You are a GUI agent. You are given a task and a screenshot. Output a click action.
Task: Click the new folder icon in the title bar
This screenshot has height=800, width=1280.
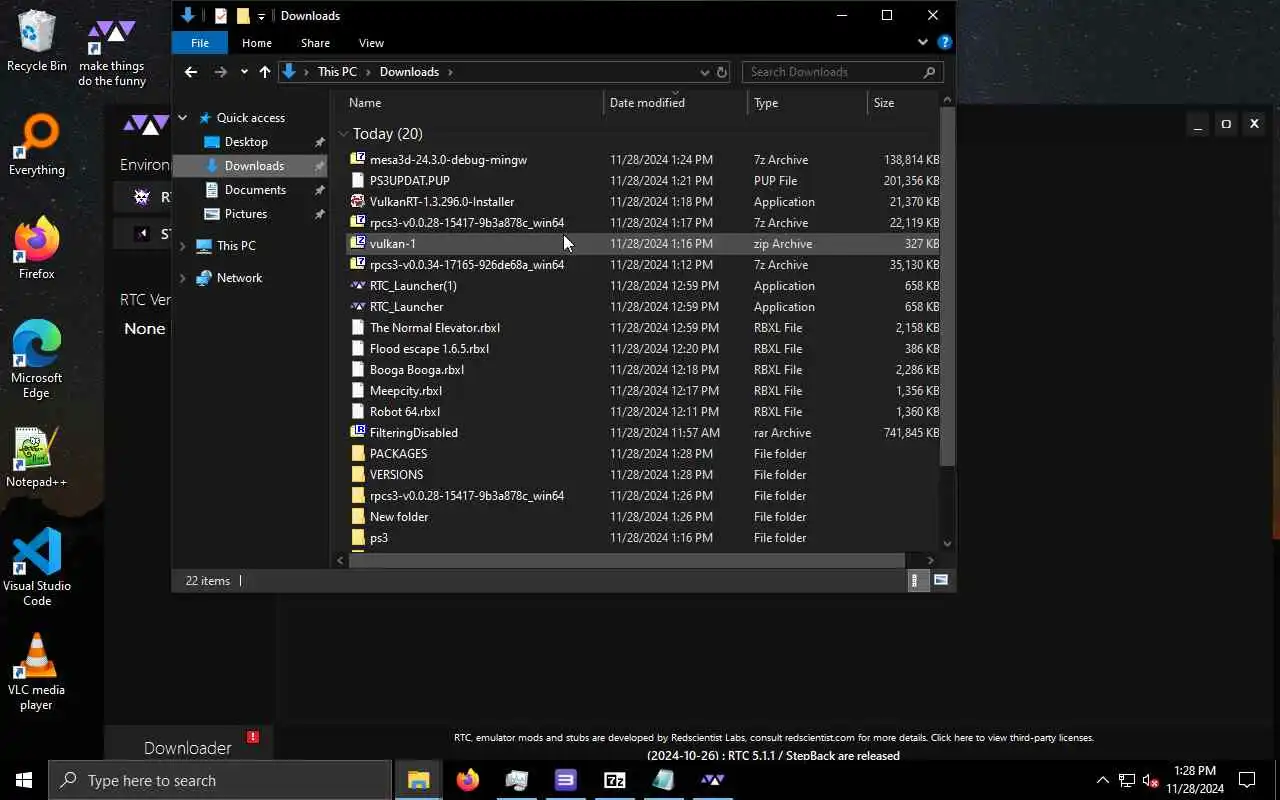243,16
